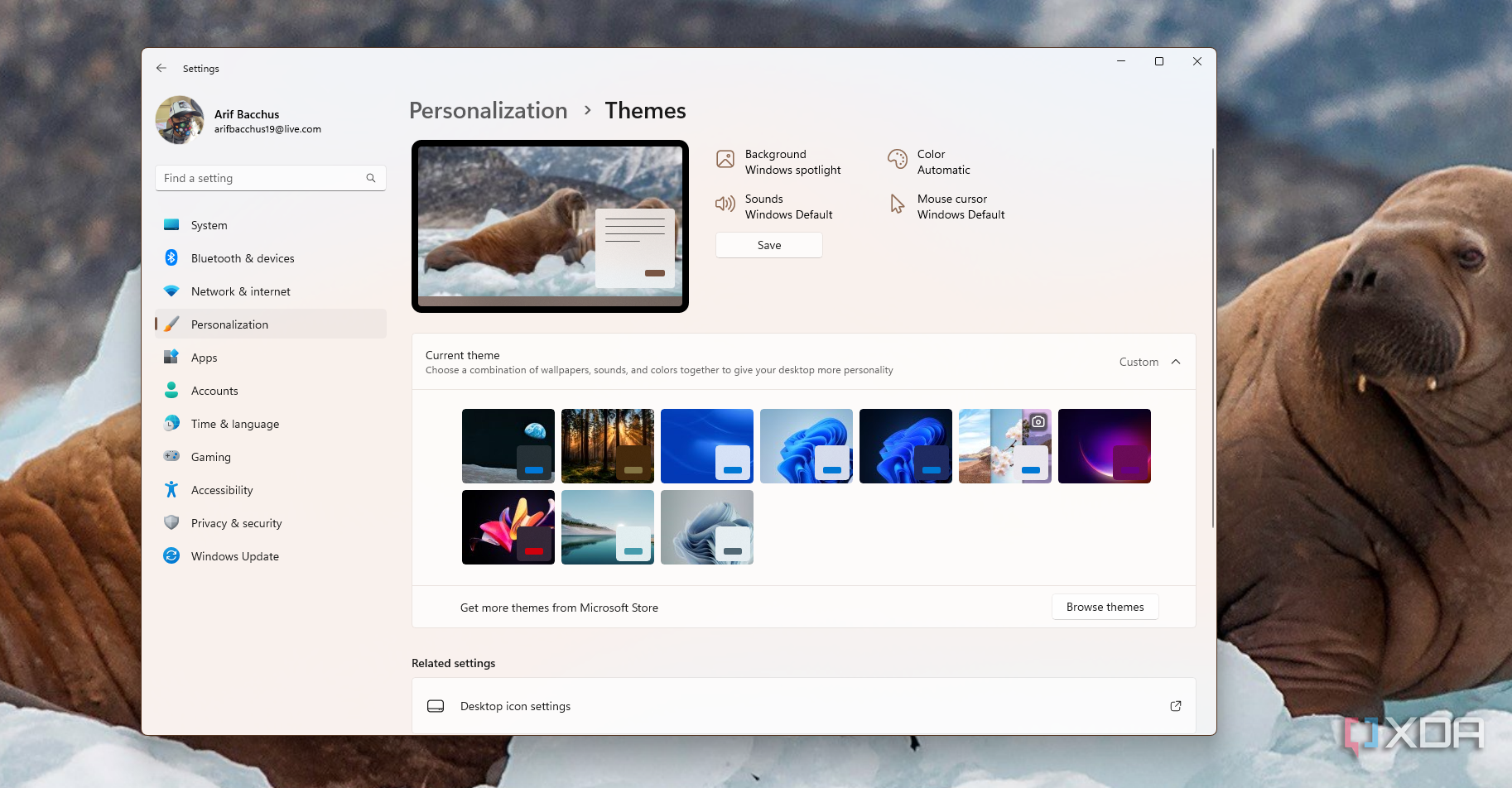The height and width of the screenshot is (788, 1512).
Task: Click the Bluetooth & devices icon
Action: [x=171, y=257]
